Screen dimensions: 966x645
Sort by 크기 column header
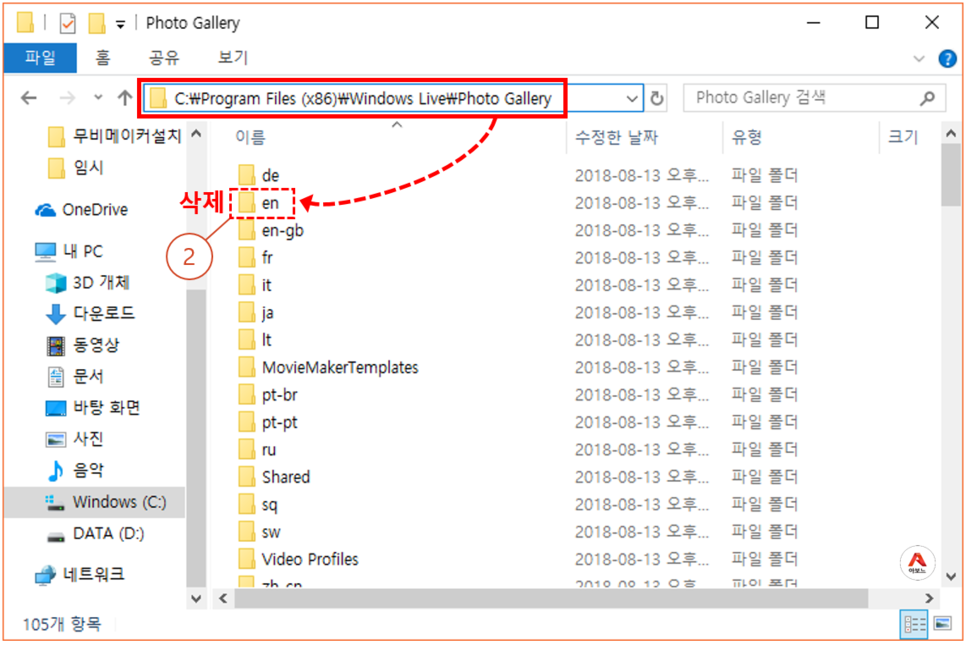click(x=903, y=137)
